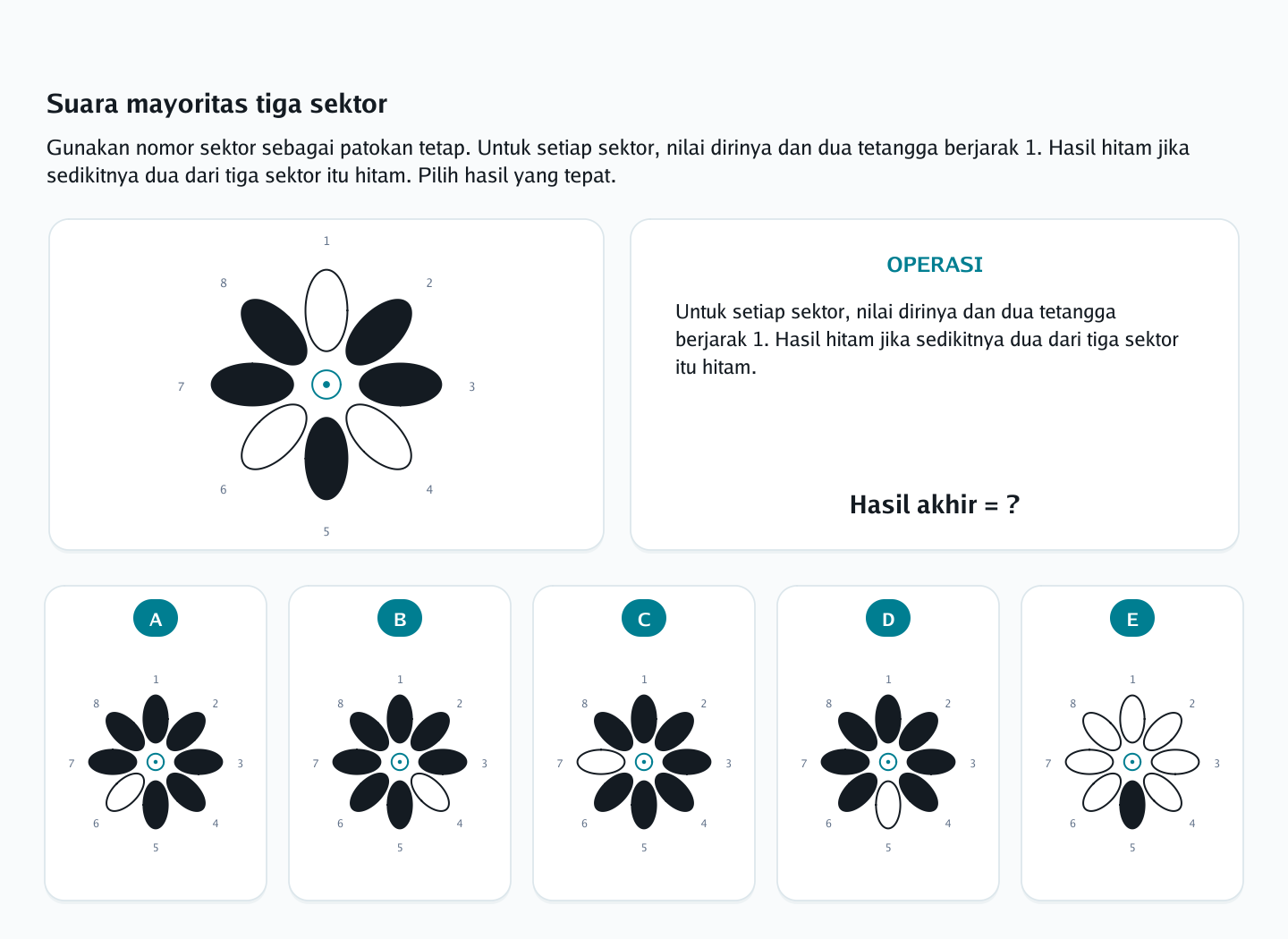Select answer option B badge
Image resolution: width=1288 pixels, height=939 pixels.
400,618
